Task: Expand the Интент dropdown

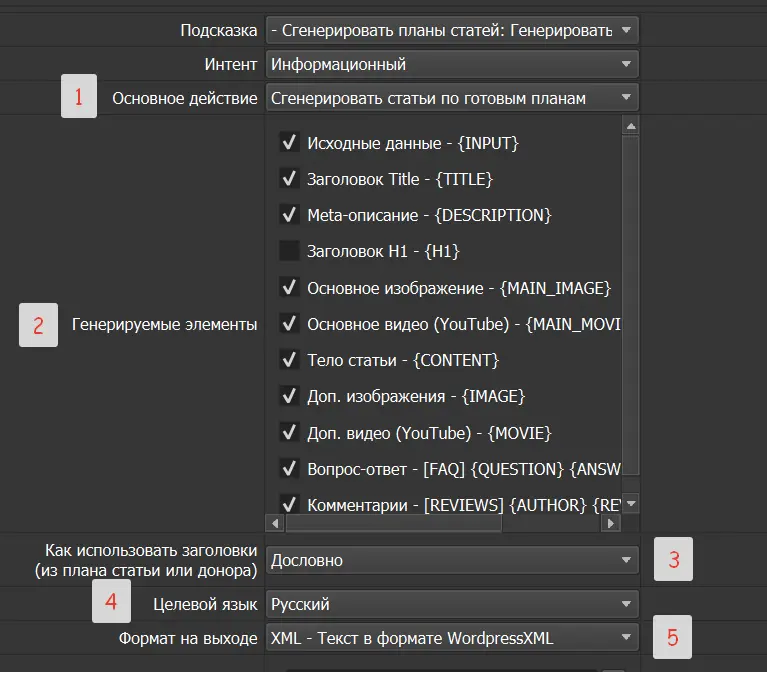Action: [x=451, y=64]
